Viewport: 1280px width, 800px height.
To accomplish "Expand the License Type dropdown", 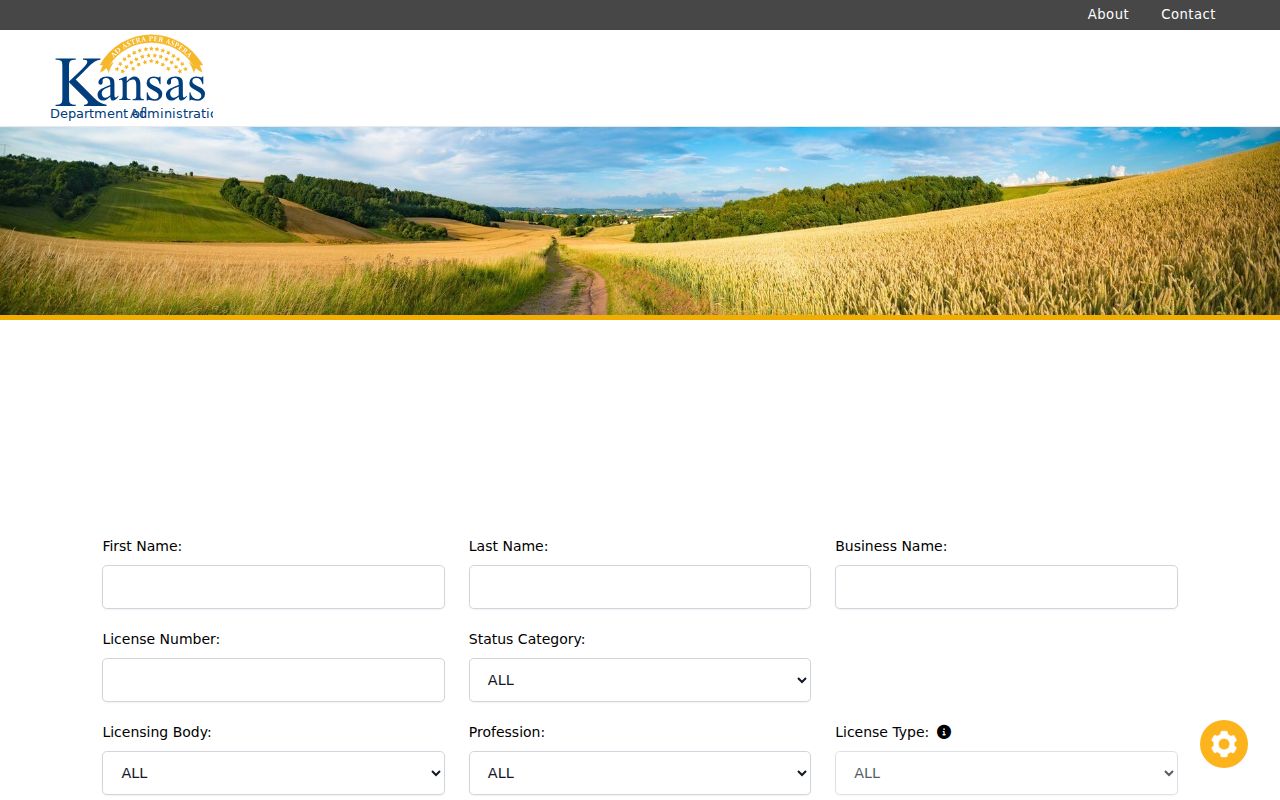I will coord(1006,773).
